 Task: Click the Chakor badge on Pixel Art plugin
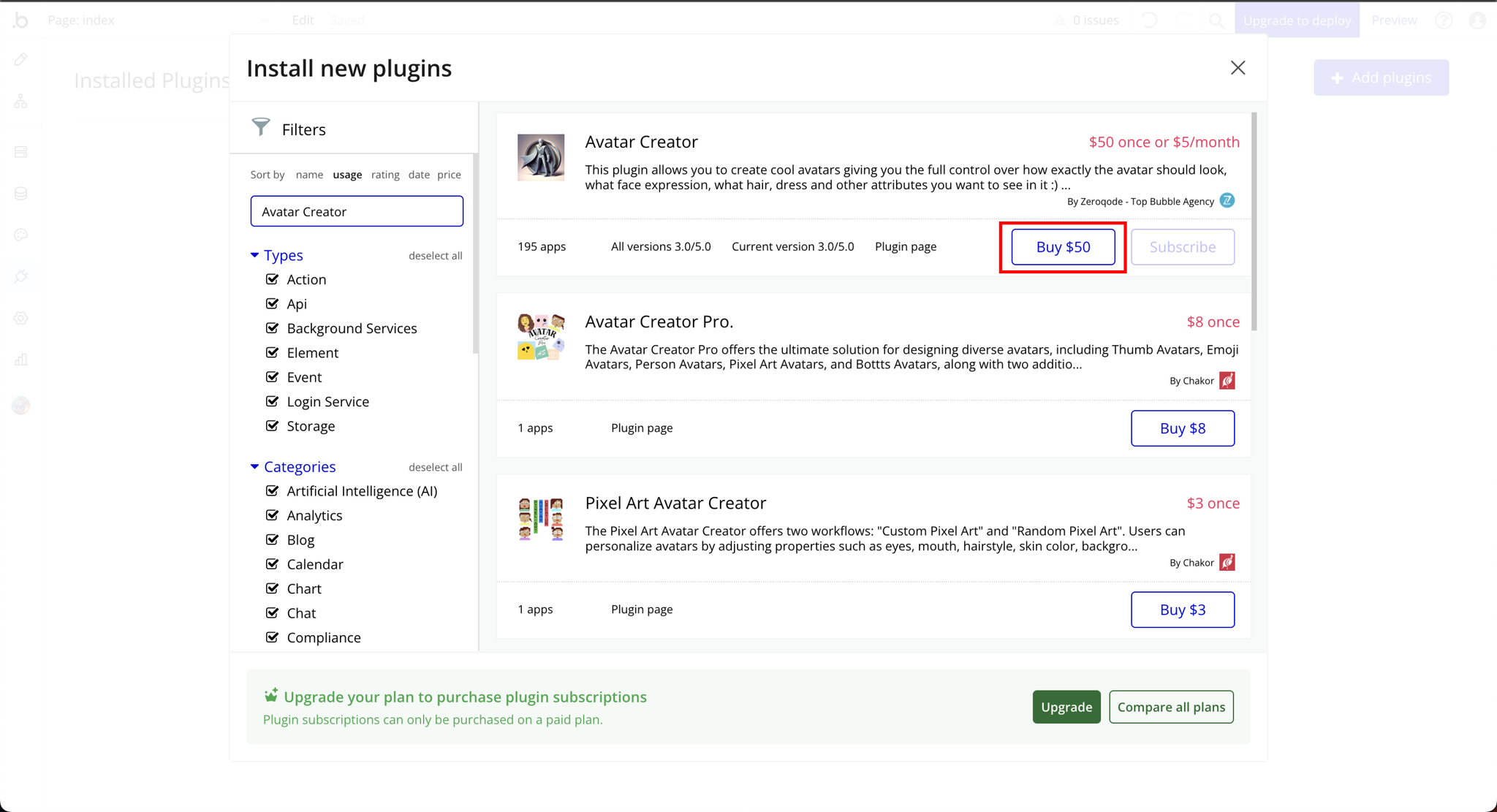pyautogui.click(x=1227, y=562)
